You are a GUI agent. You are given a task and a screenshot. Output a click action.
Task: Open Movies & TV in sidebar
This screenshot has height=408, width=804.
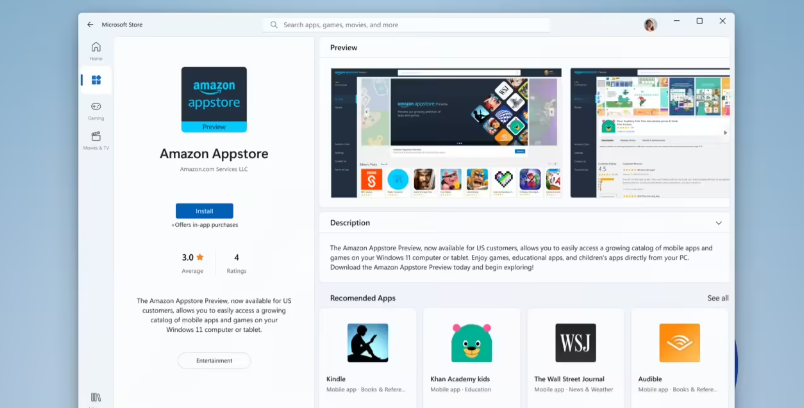coord(96,140)
